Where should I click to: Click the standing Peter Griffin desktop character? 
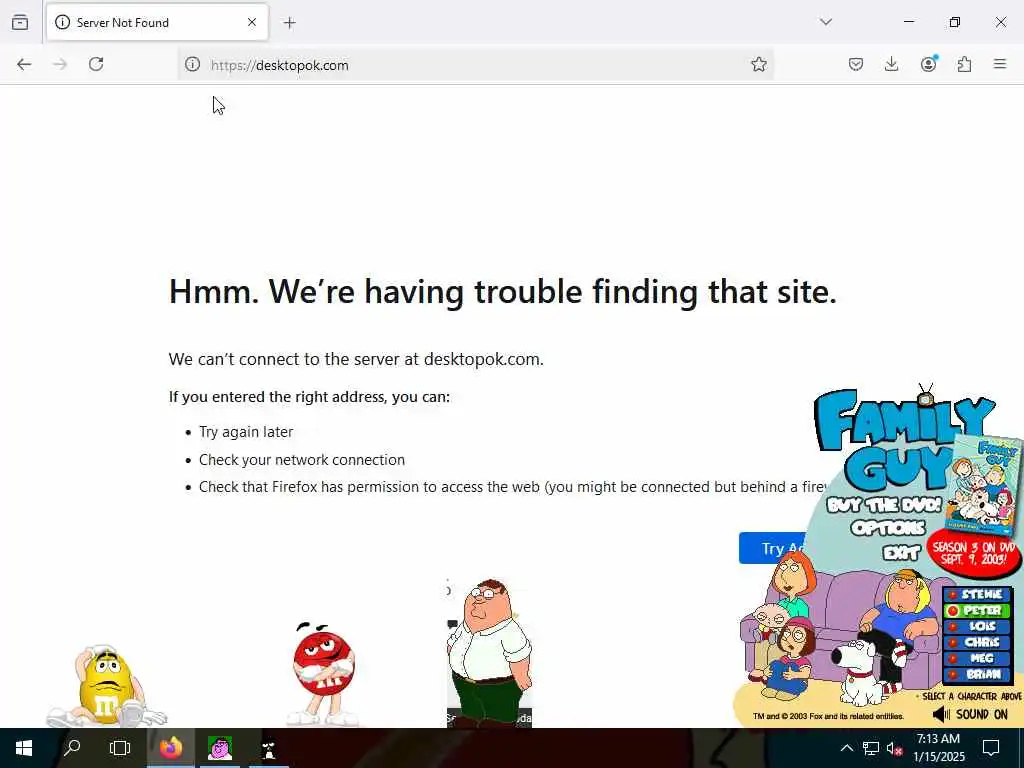click(489, 651)
